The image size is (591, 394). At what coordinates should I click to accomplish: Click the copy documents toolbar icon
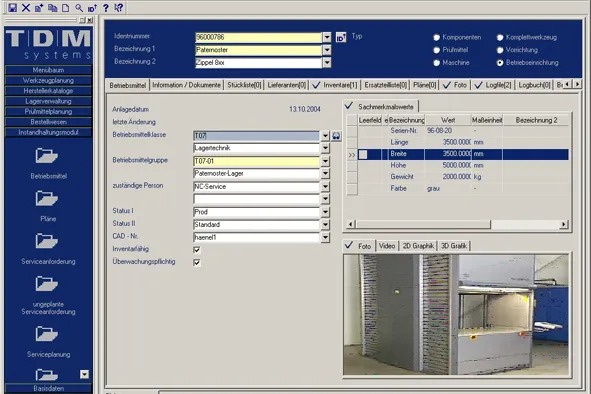[52, 8]
